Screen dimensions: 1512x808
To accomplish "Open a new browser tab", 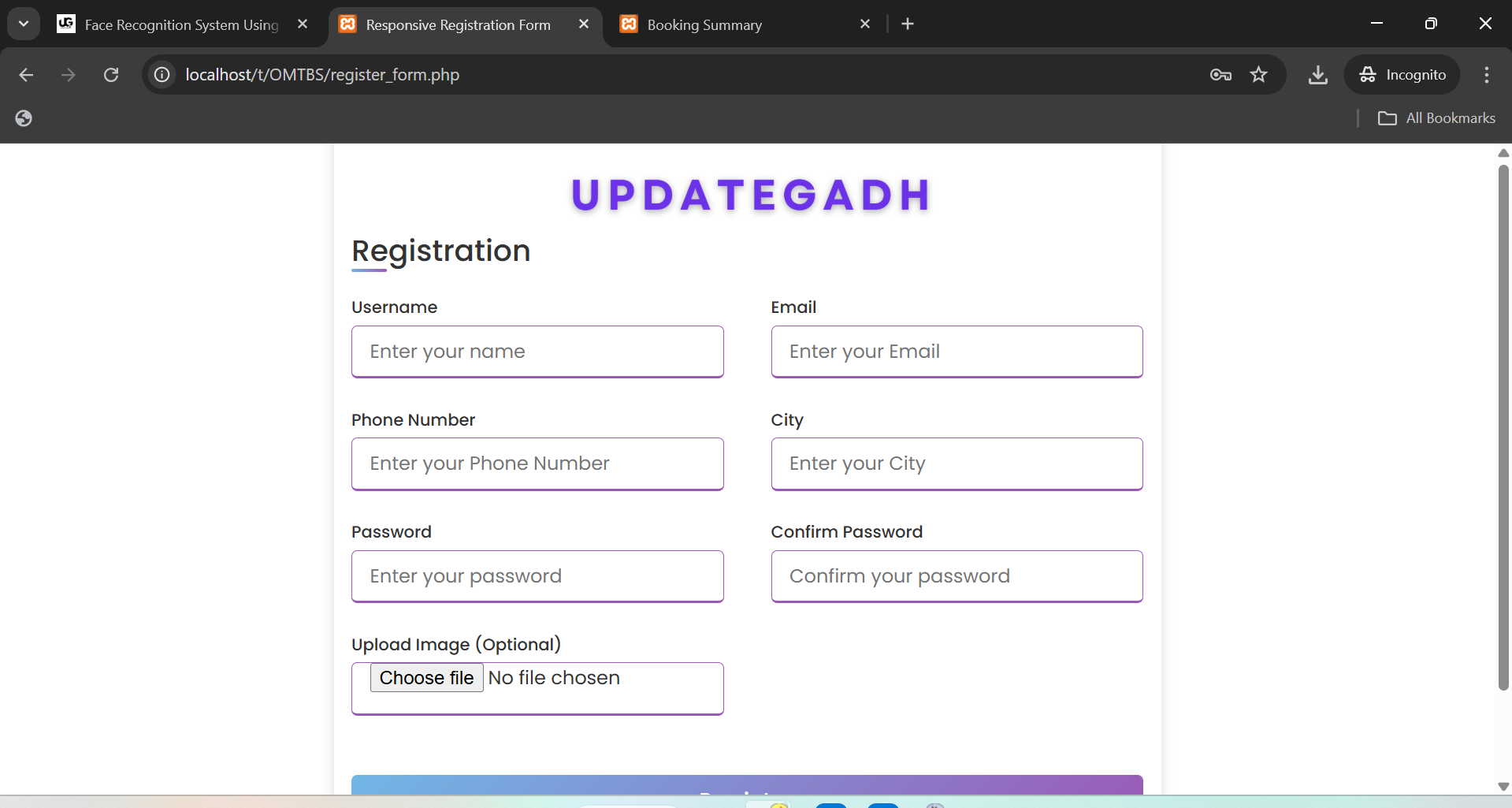I will click(908, 24).
